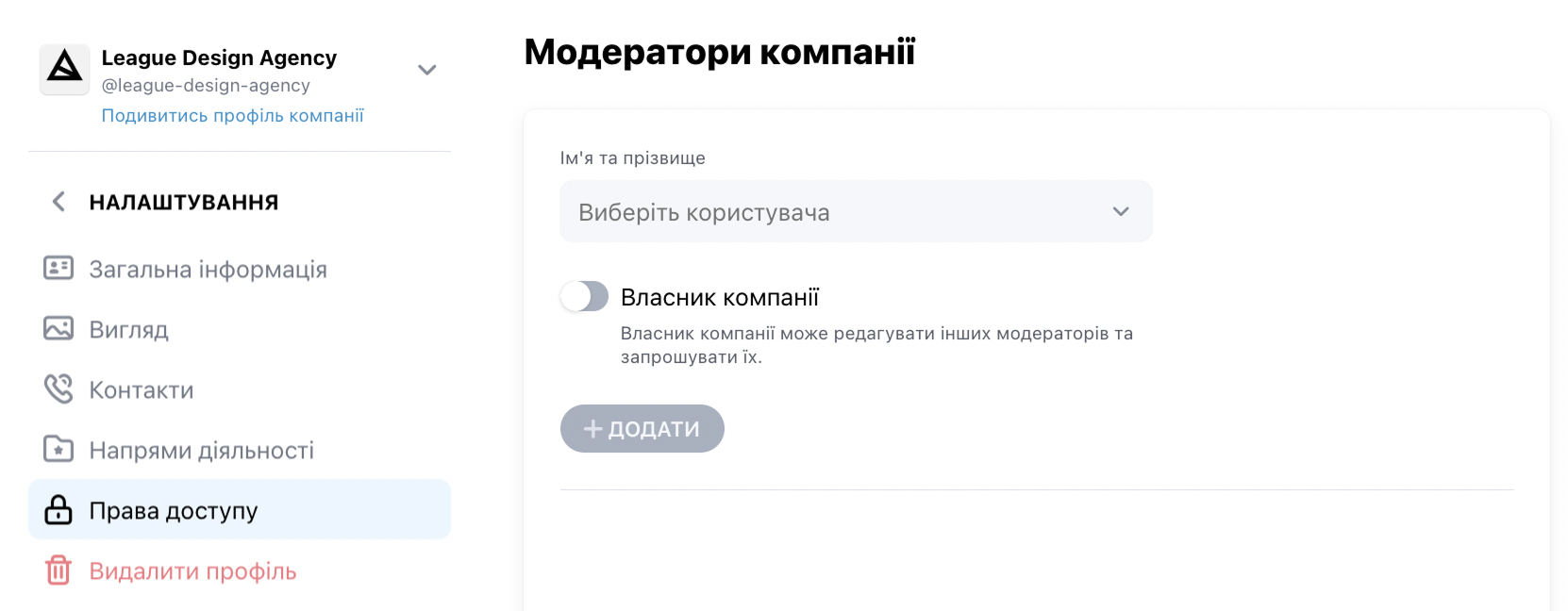Click the red trash bin icon

click(x=58, y=570)
